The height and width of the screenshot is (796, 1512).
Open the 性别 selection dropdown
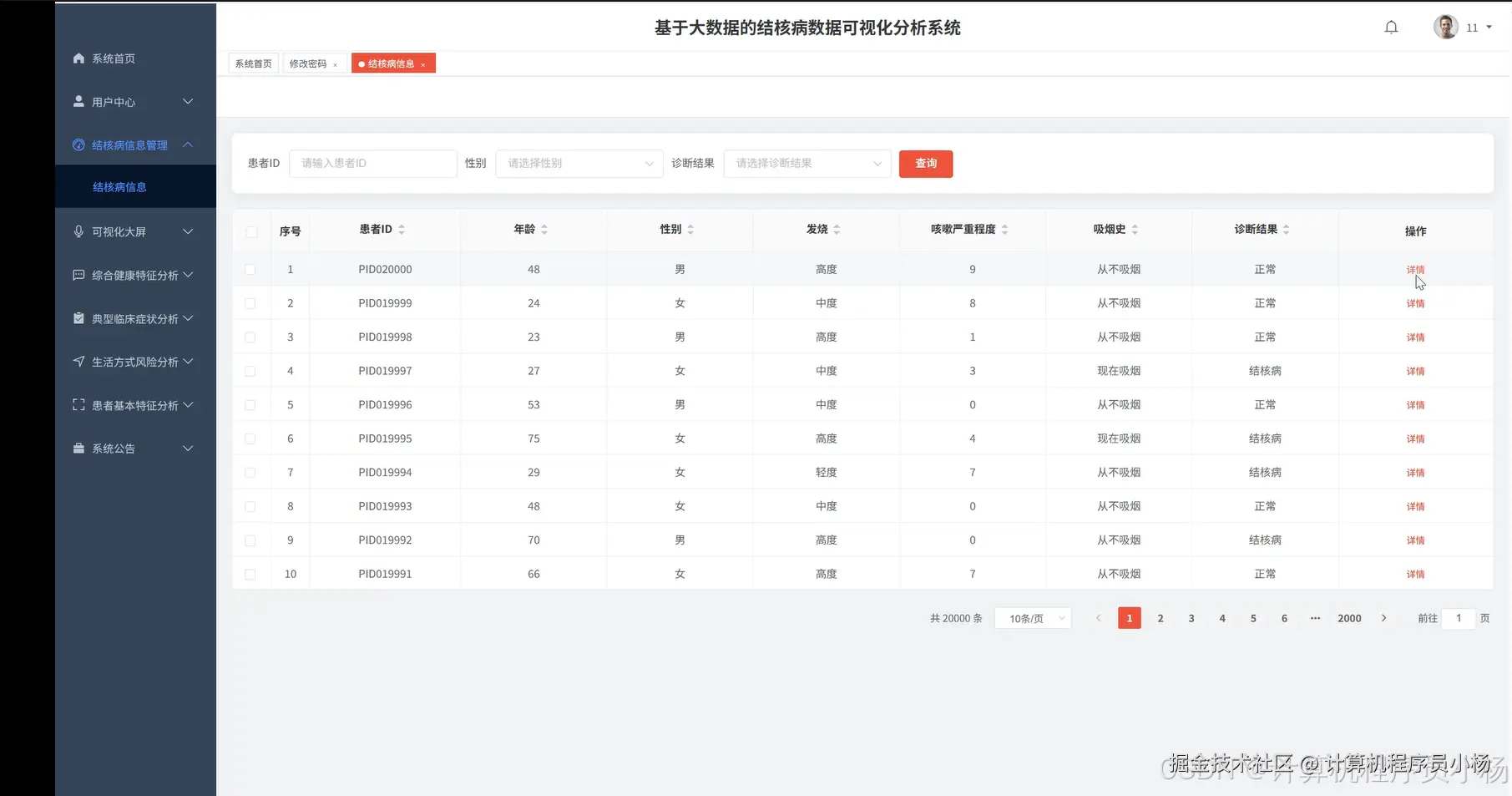click(x=579, y=164)
